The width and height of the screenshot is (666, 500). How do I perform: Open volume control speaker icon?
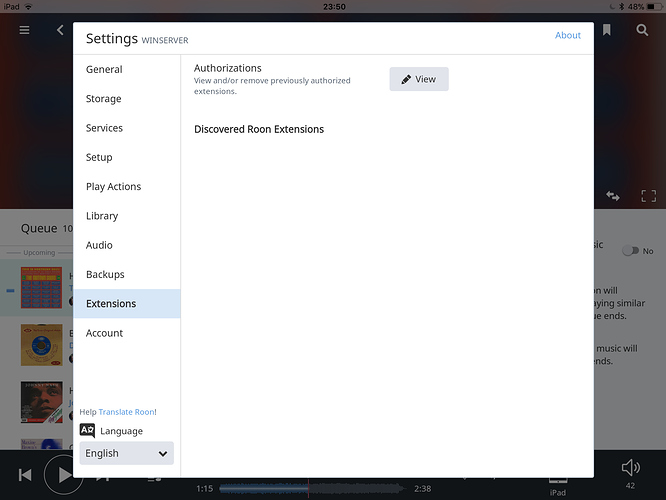pyautogui.click(x=631, y=468)
